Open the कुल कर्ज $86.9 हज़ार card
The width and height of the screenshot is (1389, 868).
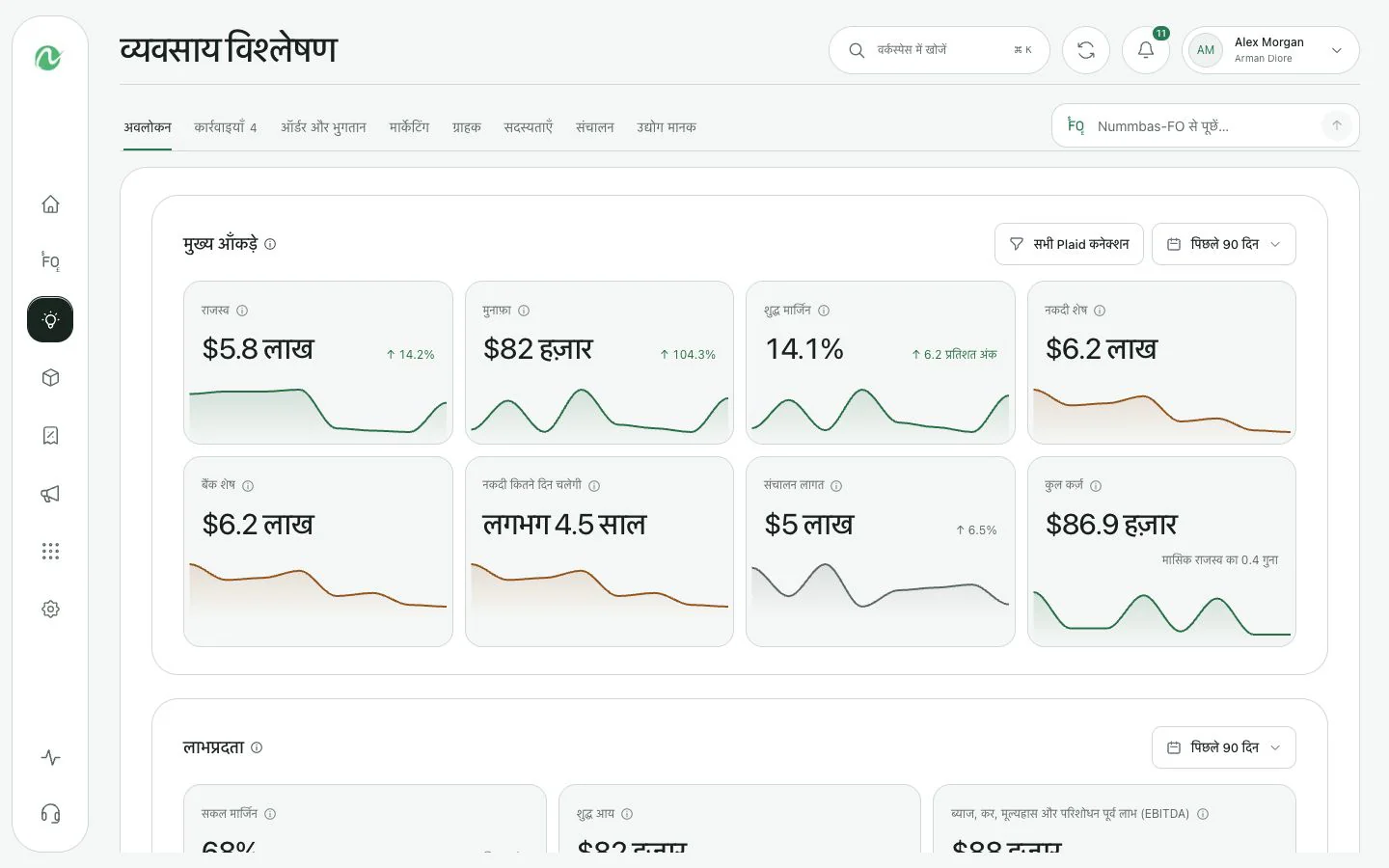pyautogui.click(x=1161, y=552)
